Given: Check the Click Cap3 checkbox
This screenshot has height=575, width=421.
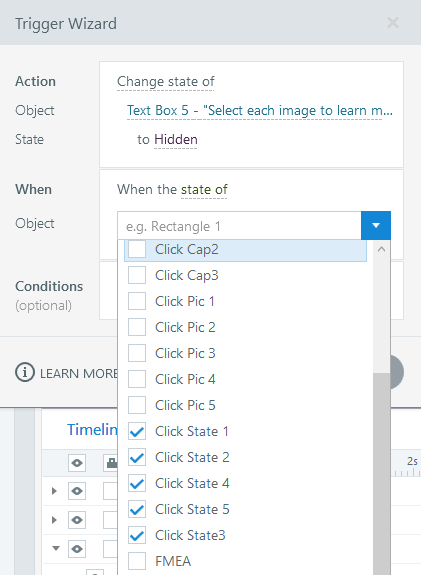Looking at the screenshot, I should pyautogui.click(x=137, y=275).
